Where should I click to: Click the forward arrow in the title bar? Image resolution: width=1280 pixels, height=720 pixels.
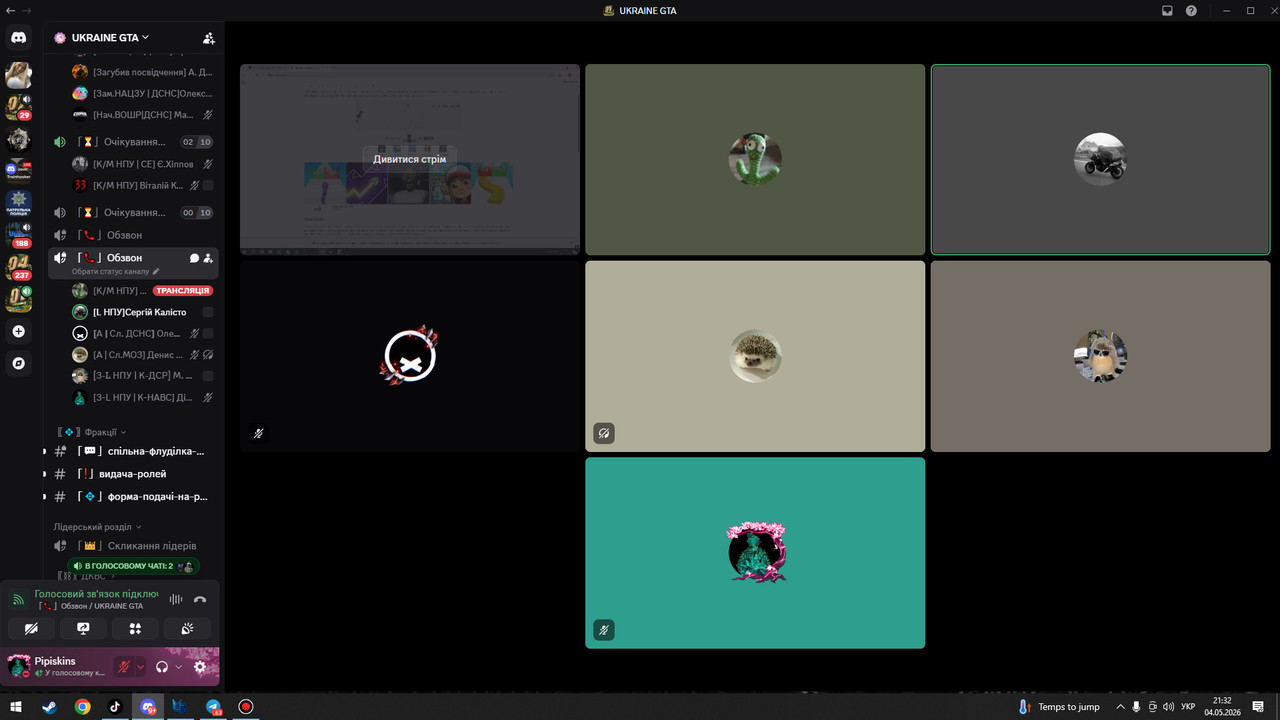click(26, 10)
